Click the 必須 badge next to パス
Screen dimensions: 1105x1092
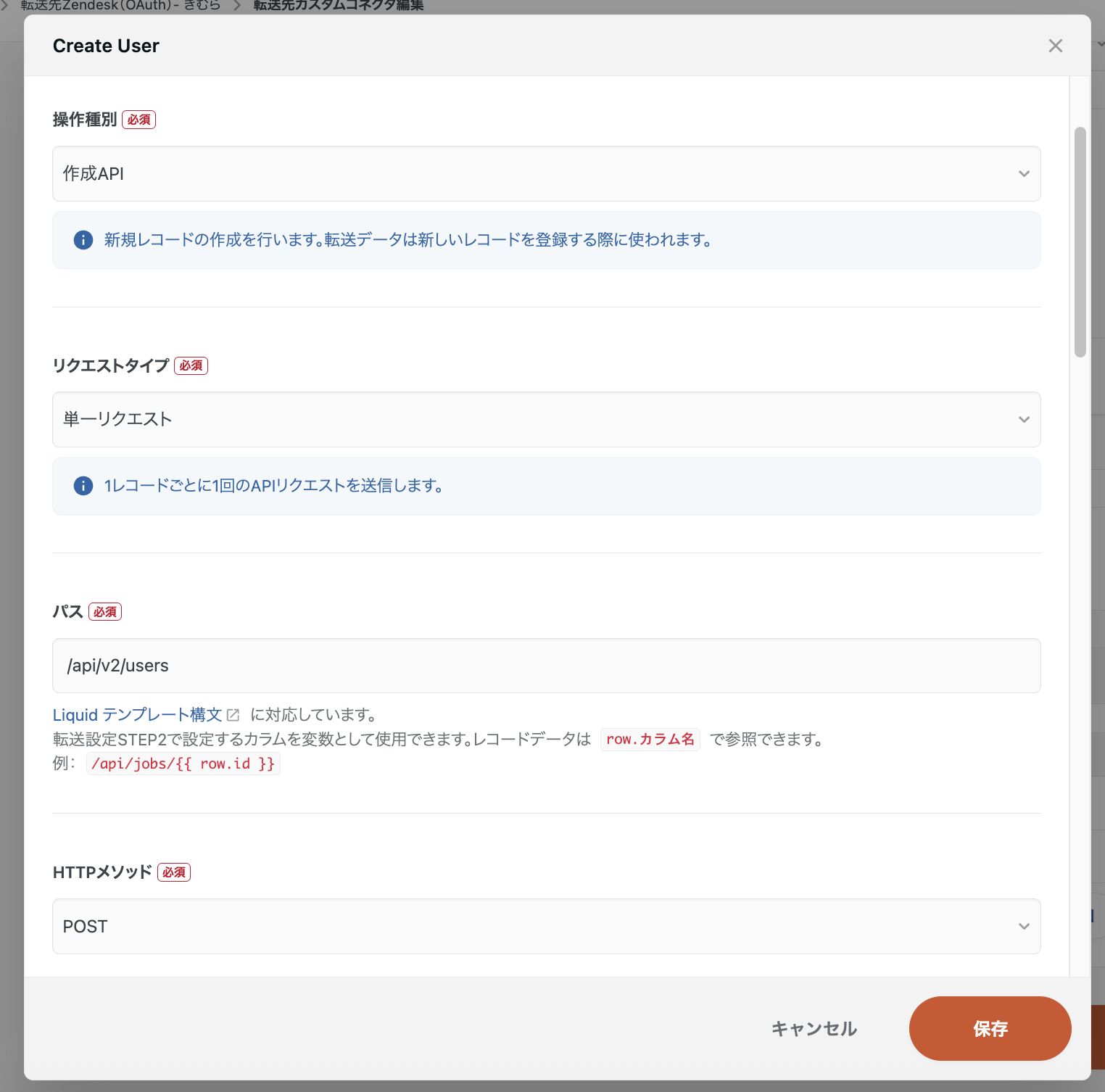pos(105,611)
